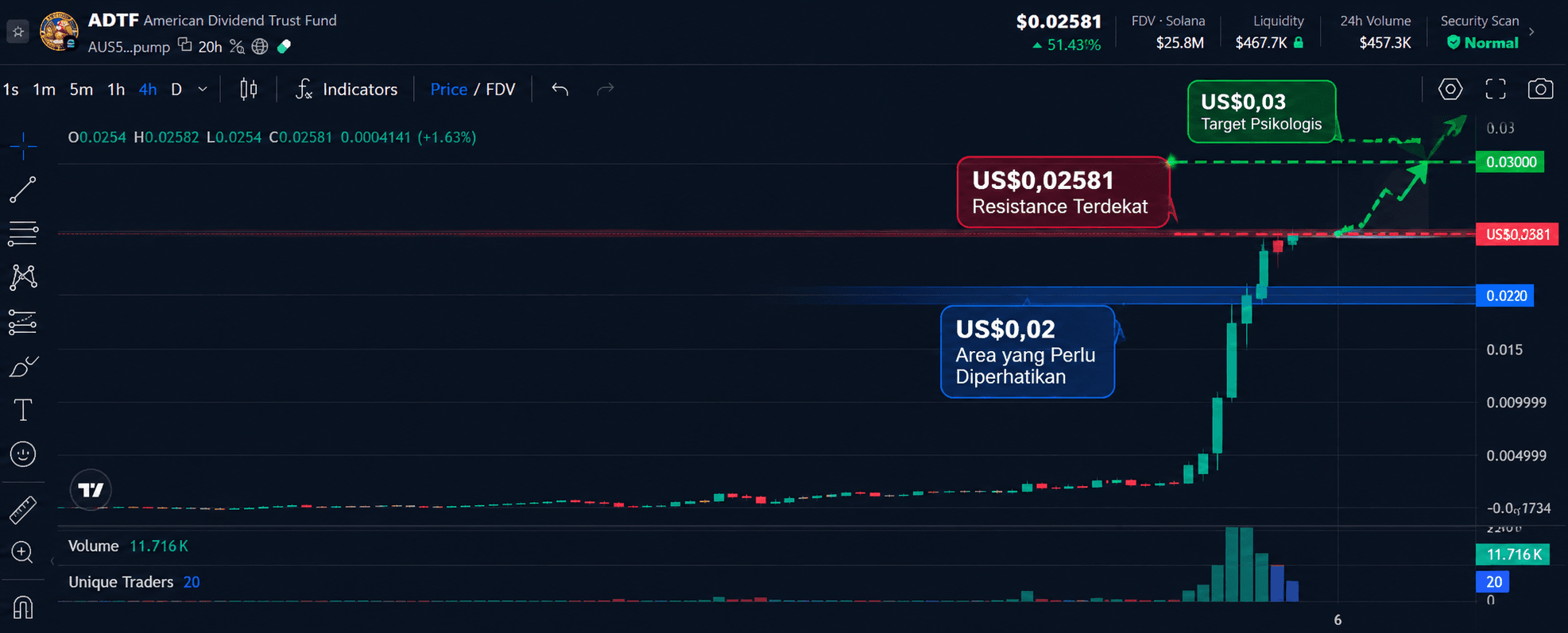Viewport: 1568px width, 633px height.
Task: Select the ruler measure tool
Action: click(23, 510)
